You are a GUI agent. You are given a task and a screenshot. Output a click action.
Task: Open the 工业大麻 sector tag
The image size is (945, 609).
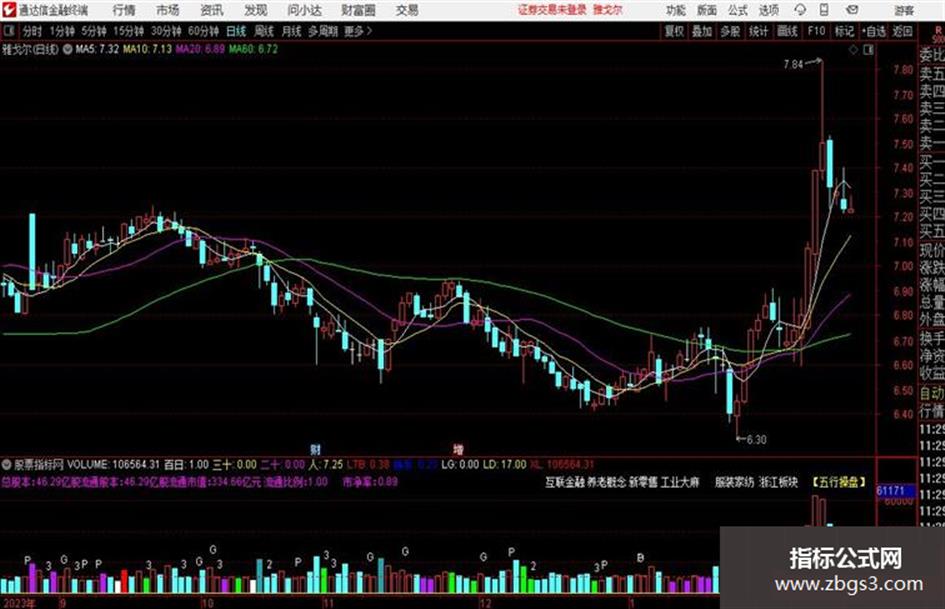click(x=680, y=482)
